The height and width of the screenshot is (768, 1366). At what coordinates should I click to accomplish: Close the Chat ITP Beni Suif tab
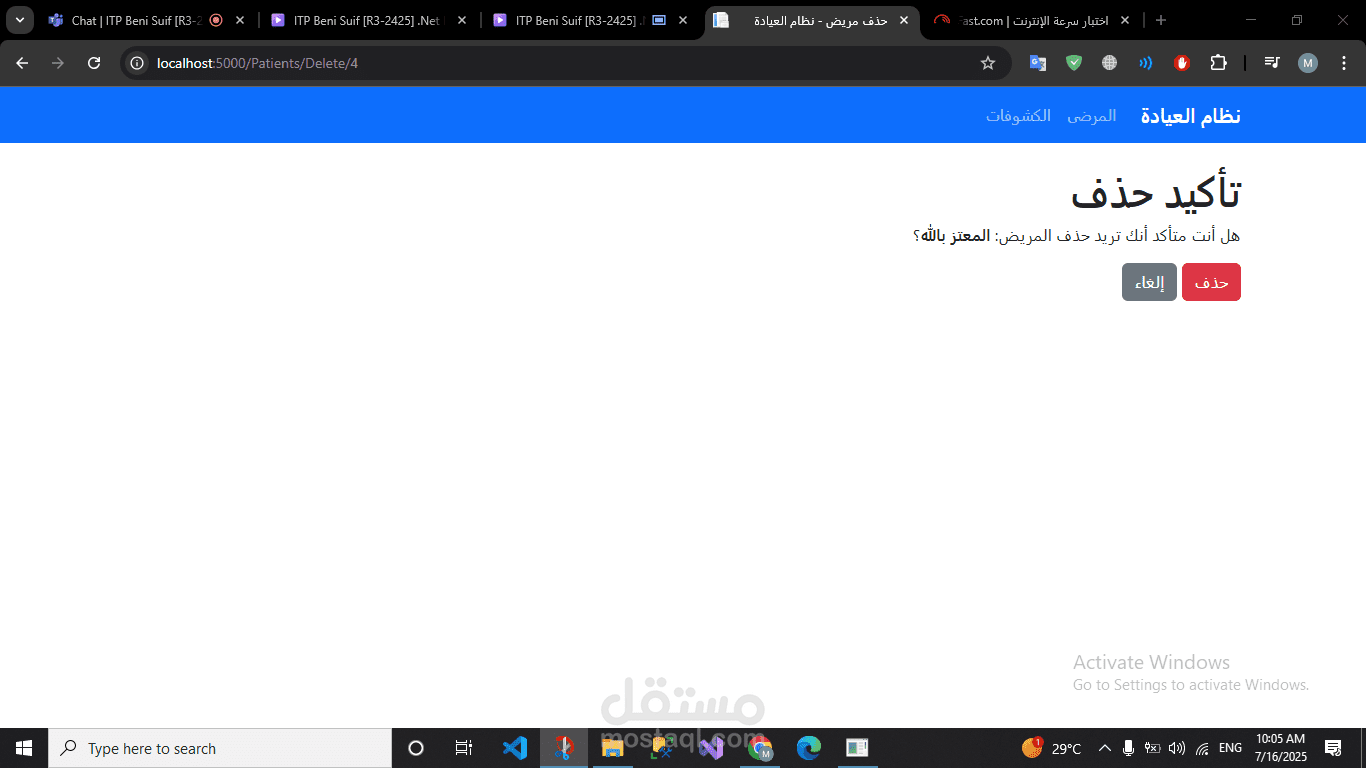(240, 20)
